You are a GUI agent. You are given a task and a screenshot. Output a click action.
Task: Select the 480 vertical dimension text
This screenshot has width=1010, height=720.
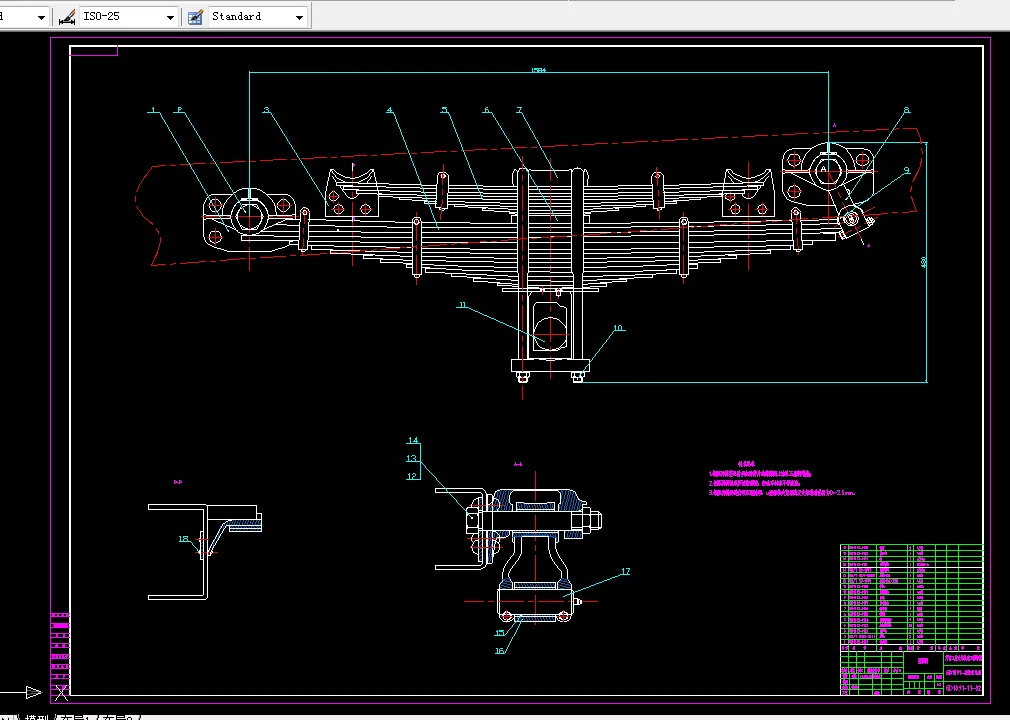click(924, 262)
